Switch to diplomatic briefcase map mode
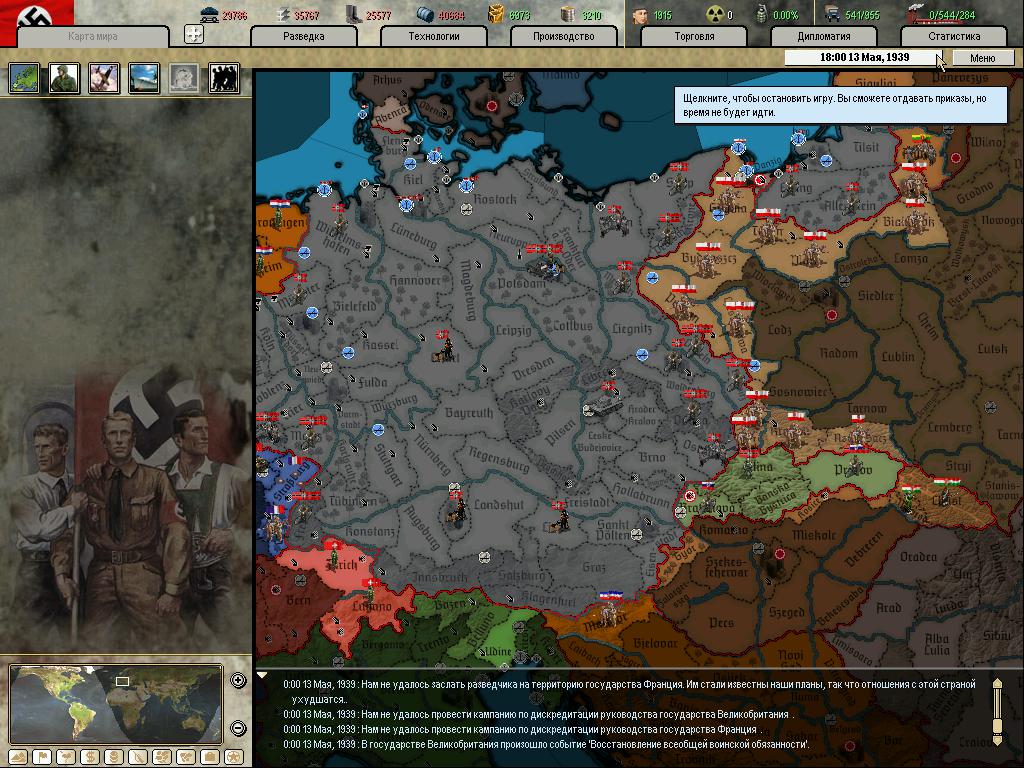Screen dimensions: 1024x768 click(210, 757)
